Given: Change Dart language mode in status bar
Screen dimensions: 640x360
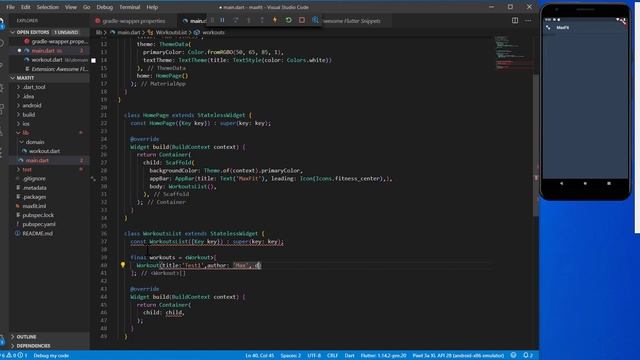Looking at the screenshot, I should (349, 356).
